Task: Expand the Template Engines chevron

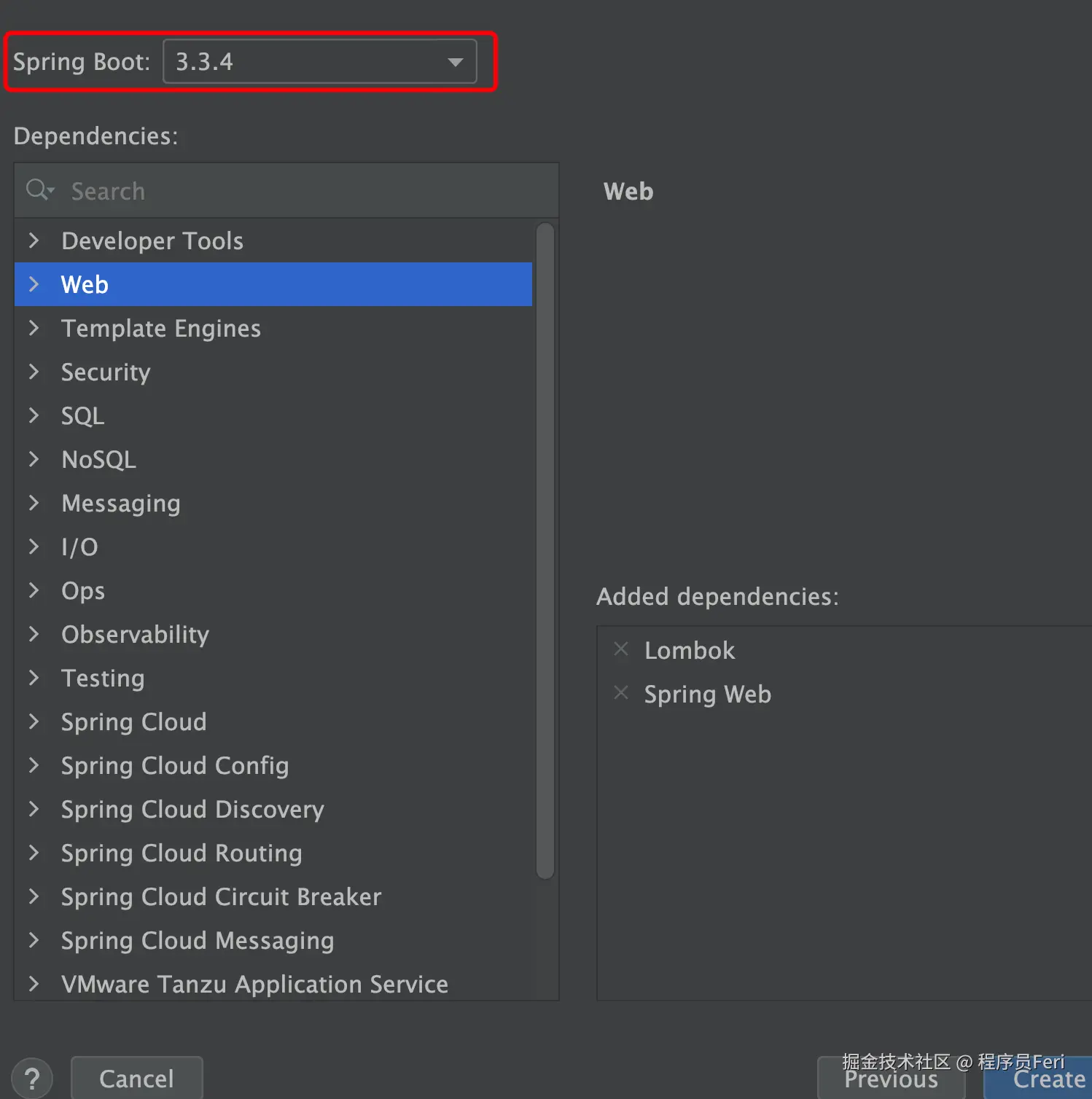Action: click(x=34, y=328)
